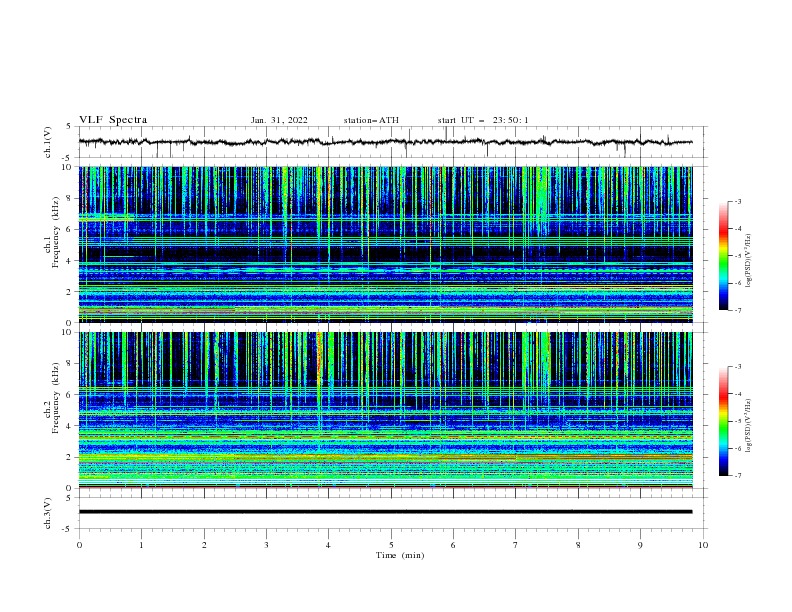Click the upper color scale bar

point(723,256)
